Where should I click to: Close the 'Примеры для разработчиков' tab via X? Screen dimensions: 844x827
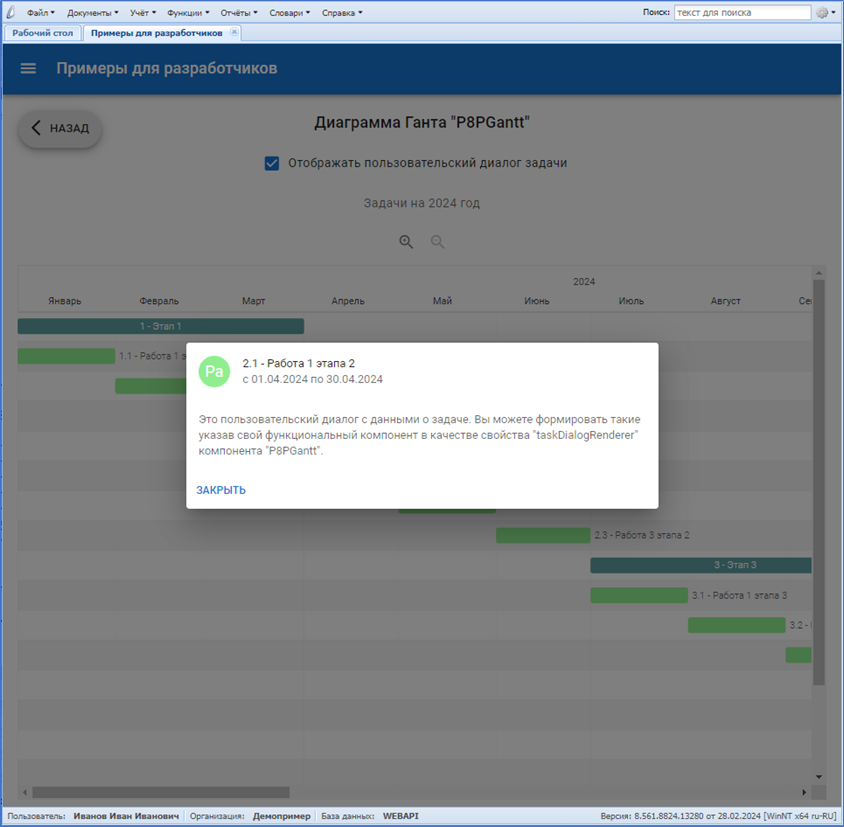[235, 32]
